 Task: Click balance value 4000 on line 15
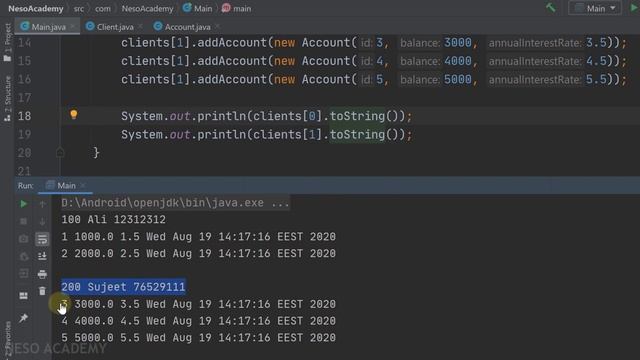click(x=458, y=61)
